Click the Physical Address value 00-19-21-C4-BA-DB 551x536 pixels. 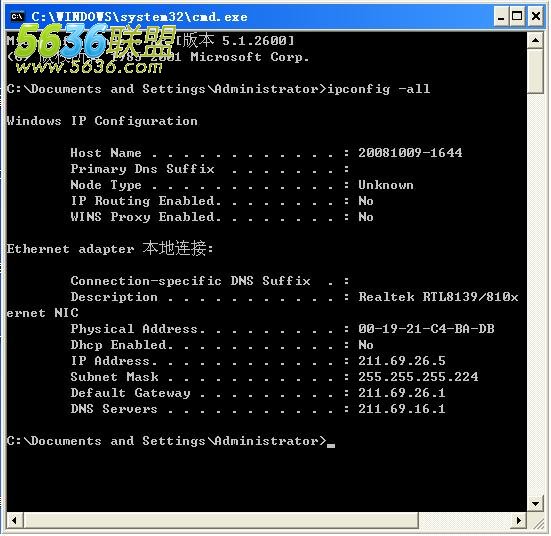coord(426,329)
